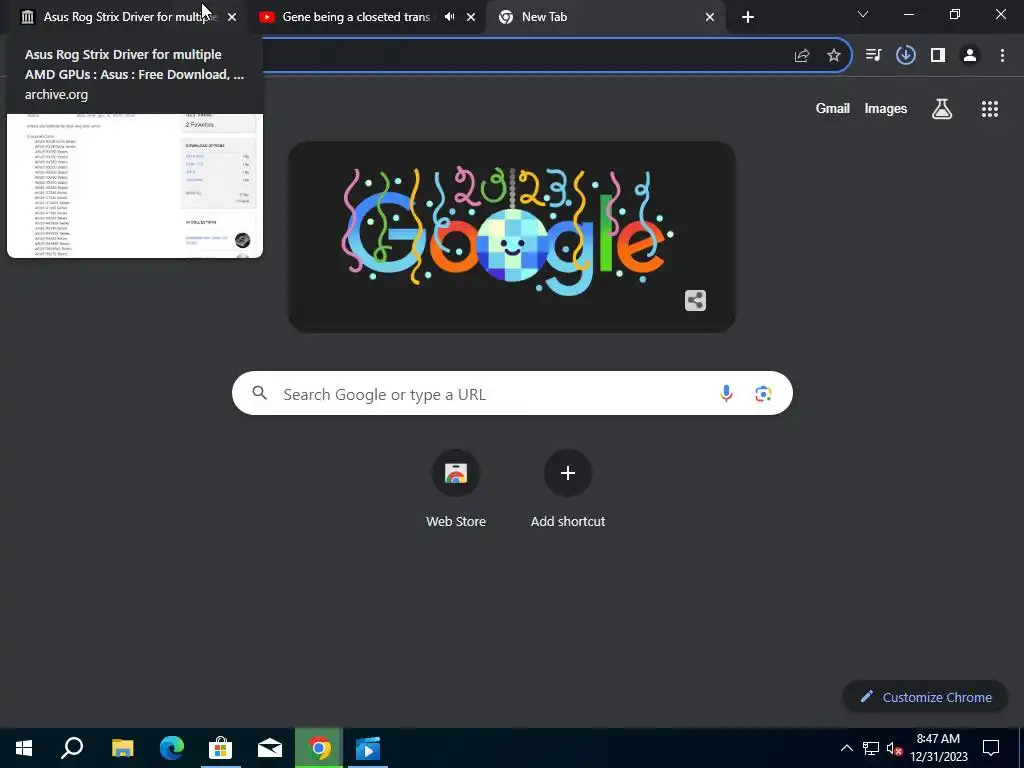The image size is (1024, 768).
Task: Share the Google Doodle
Action: (696, 300)
